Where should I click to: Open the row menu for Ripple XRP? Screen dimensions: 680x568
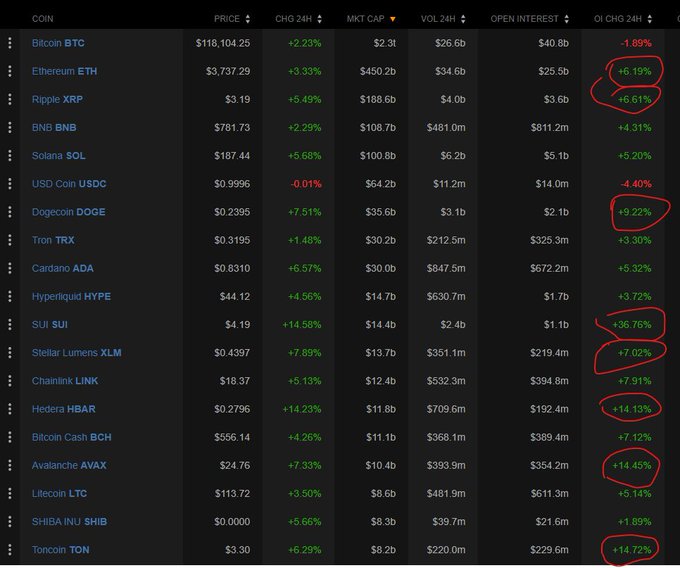pos(10,99)
